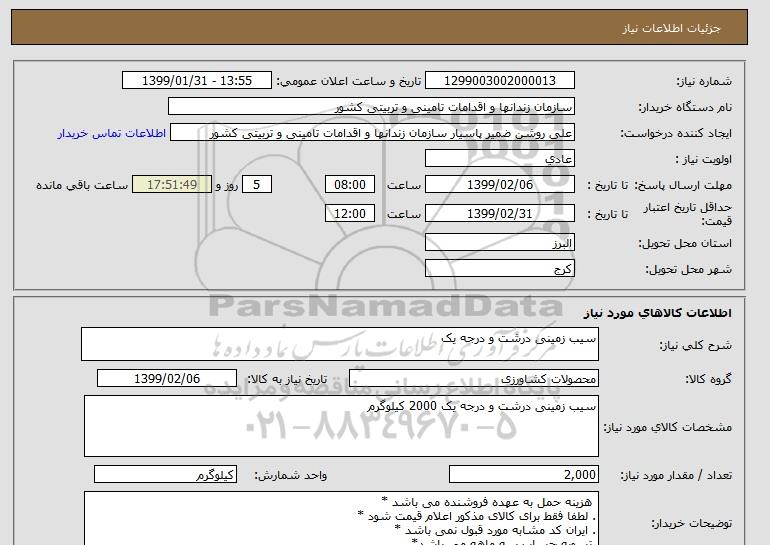Click the page header جزئیات اطلاعات نیاز
The image size is (770, 545).
pyautogui.click(x=671, y=28)
